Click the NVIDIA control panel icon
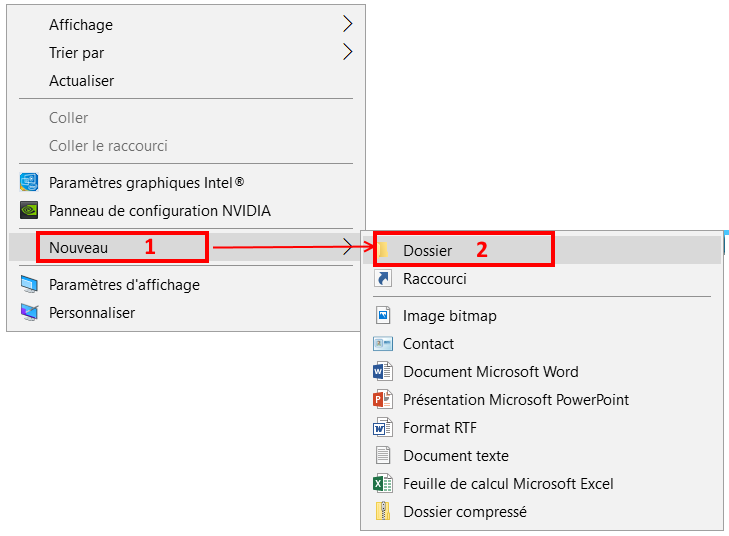Image resolution: width=729 pixels, height=536 pixels. (x=29, y=210)
